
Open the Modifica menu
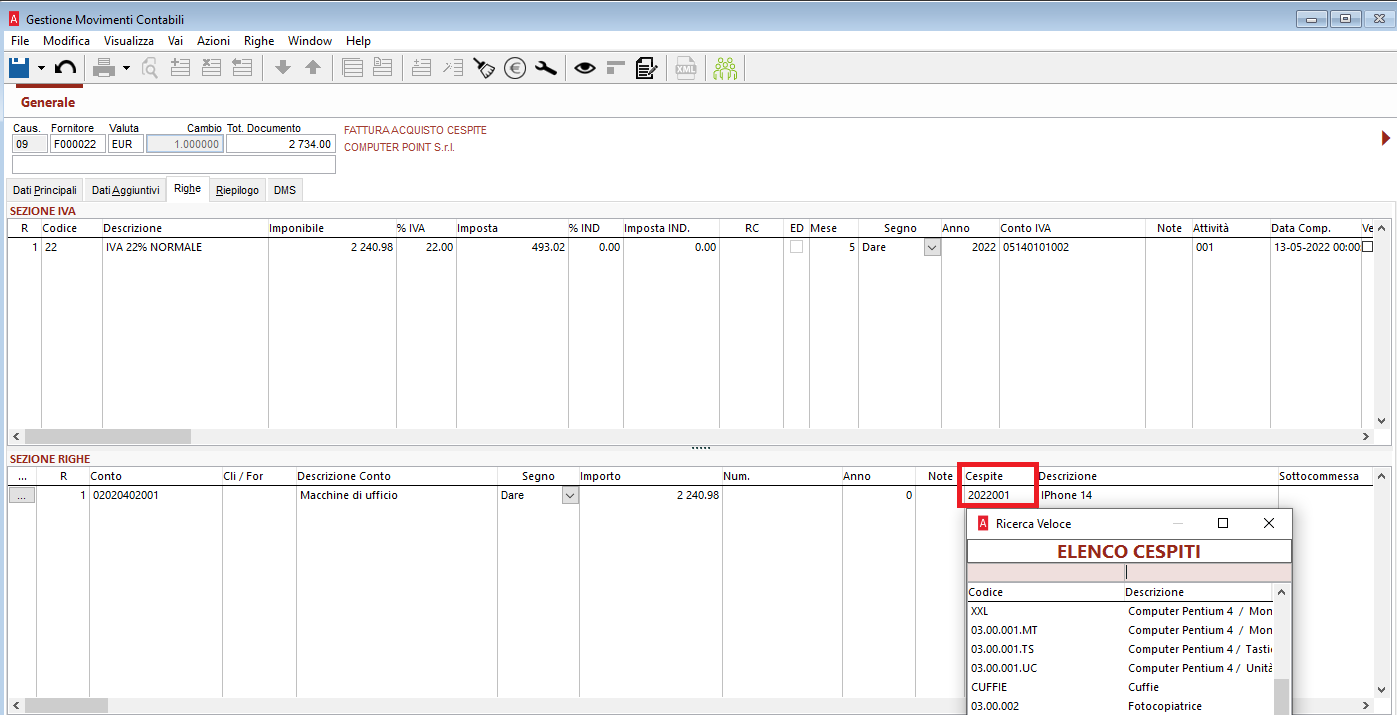(x=66, y=41)
